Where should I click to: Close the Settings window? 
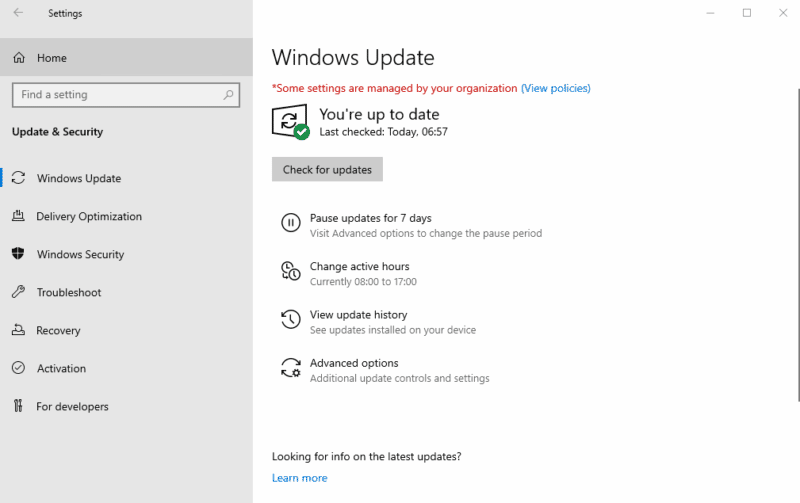(783, 13)
